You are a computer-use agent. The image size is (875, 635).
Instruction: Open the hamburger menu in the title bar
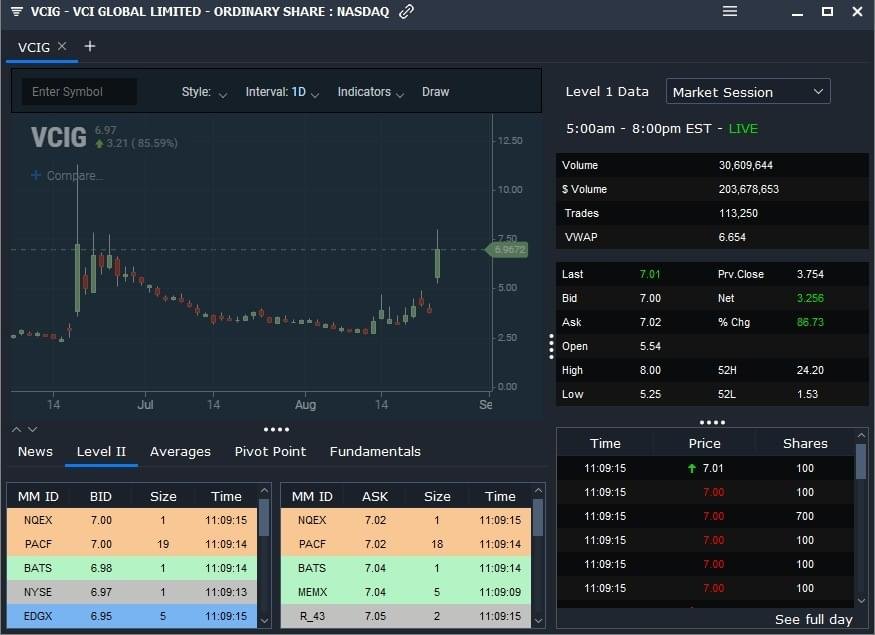pyautogui.click(x=730, y=11)
